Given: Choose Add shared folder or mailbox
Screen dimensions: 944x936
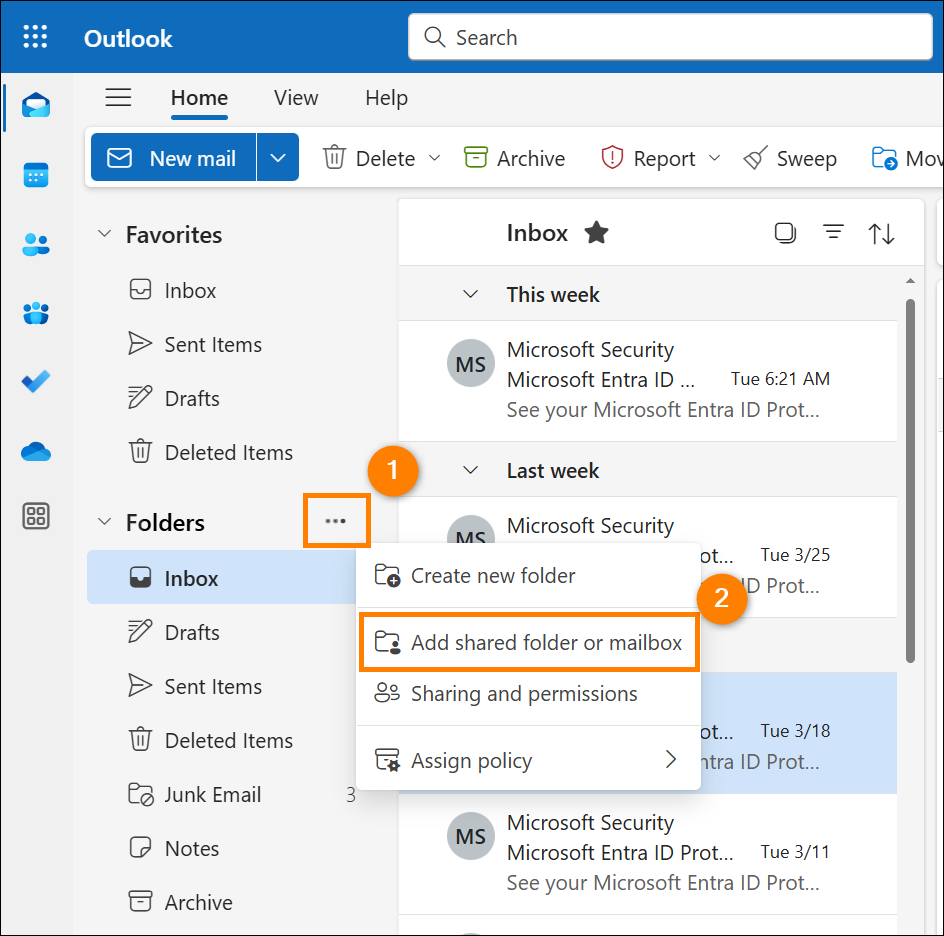Looking at the screenshot, I should 528,642.
